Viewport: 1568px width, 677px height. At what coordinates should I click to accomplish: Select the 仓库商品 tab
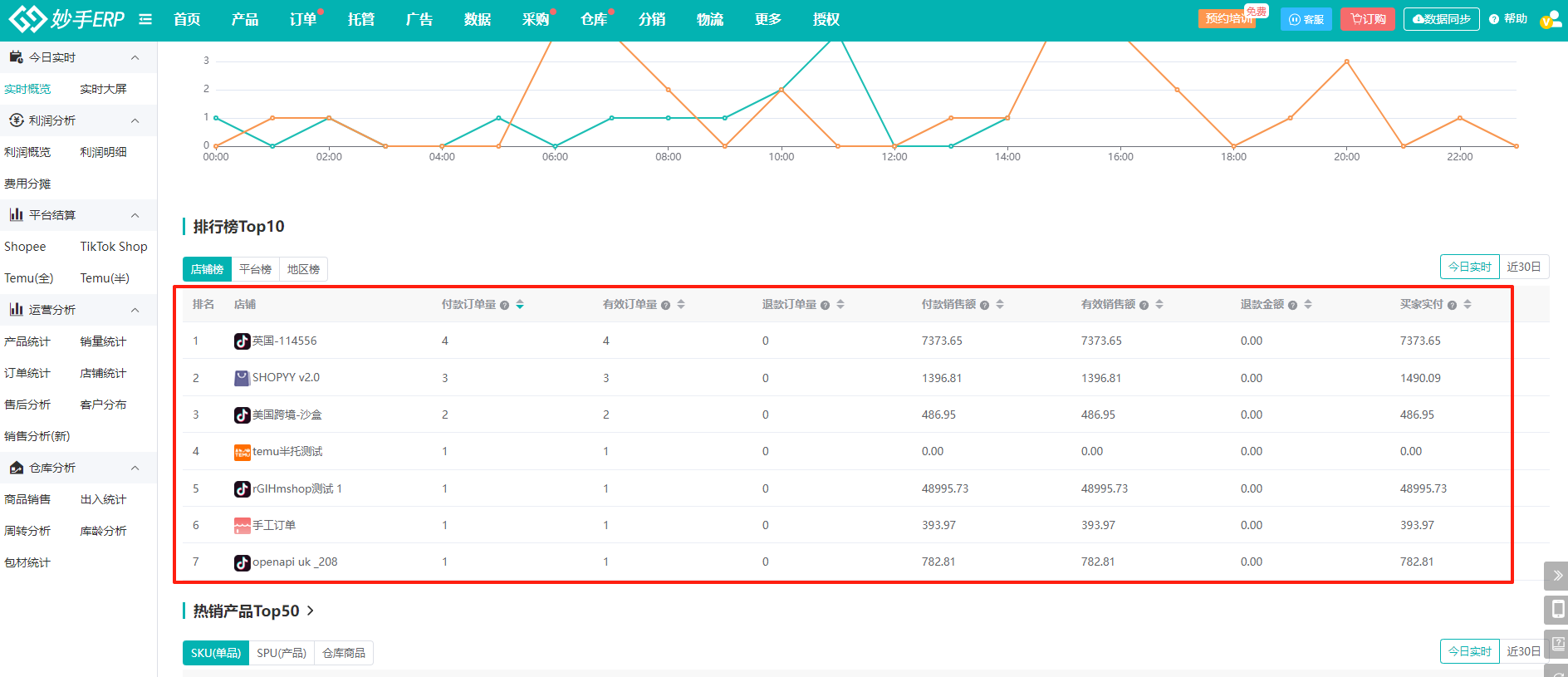click(x=344, y=653)
